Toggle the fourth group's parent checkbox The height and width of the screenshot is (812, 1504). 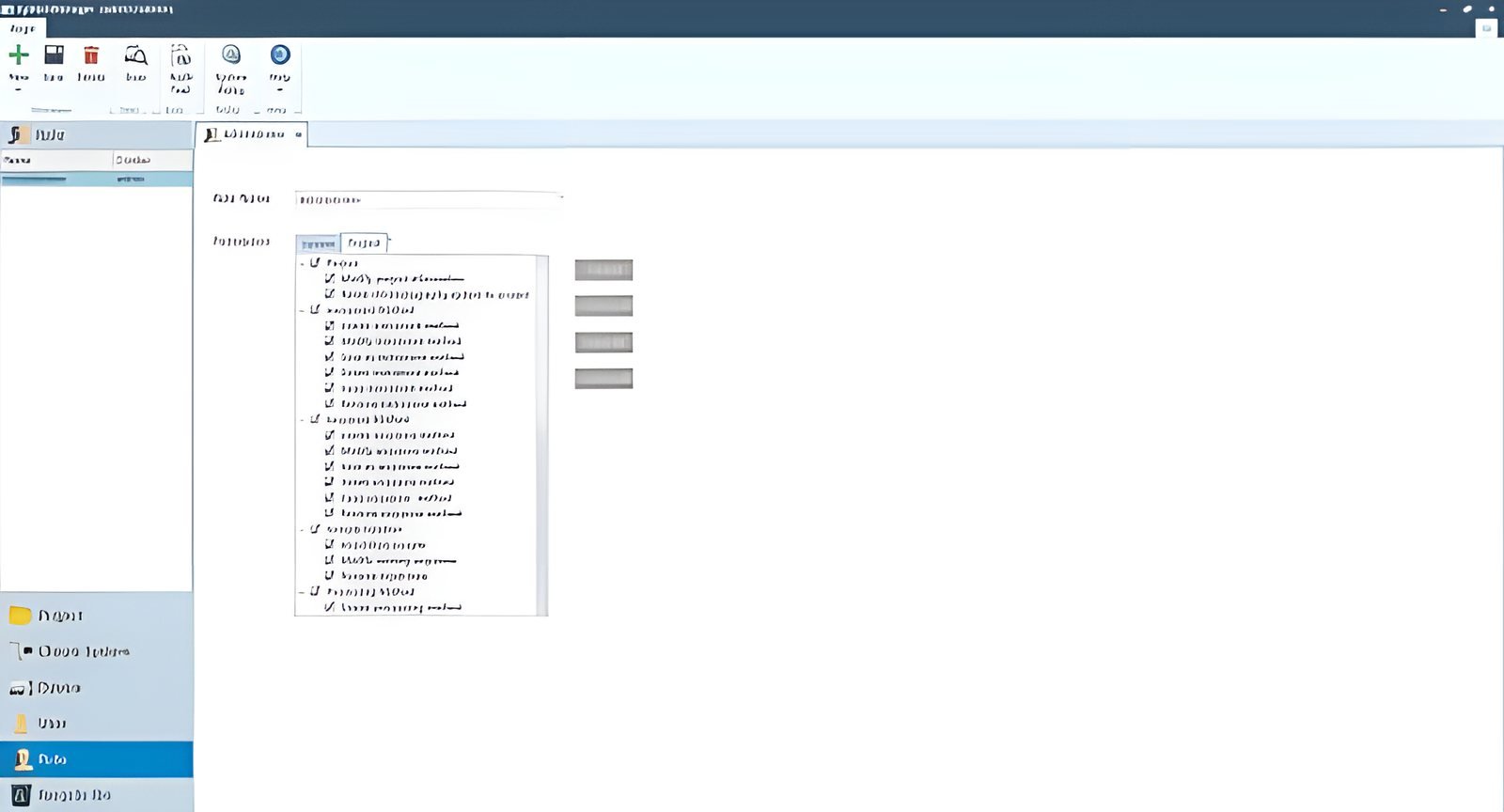point(315,529)
